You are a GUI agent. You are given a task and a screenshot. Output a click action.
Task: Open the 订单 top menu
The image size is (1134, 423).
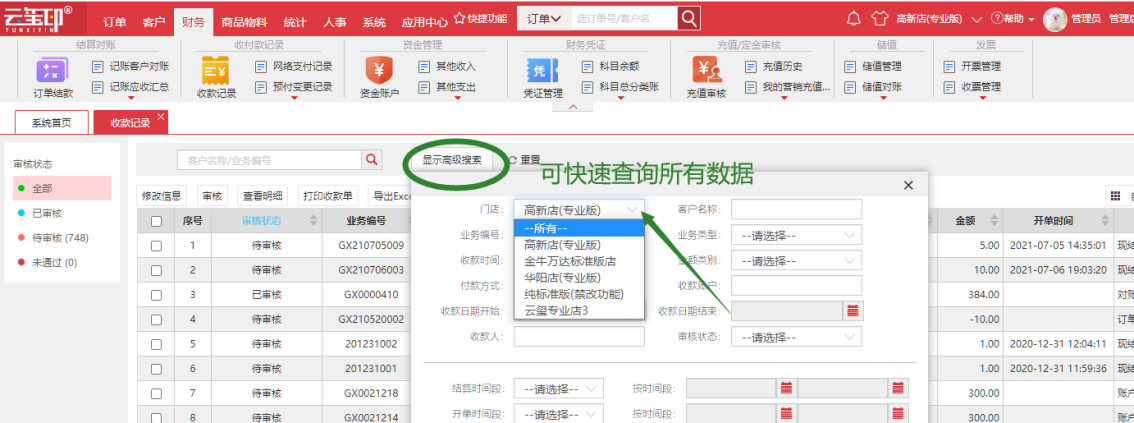[114, 22]
